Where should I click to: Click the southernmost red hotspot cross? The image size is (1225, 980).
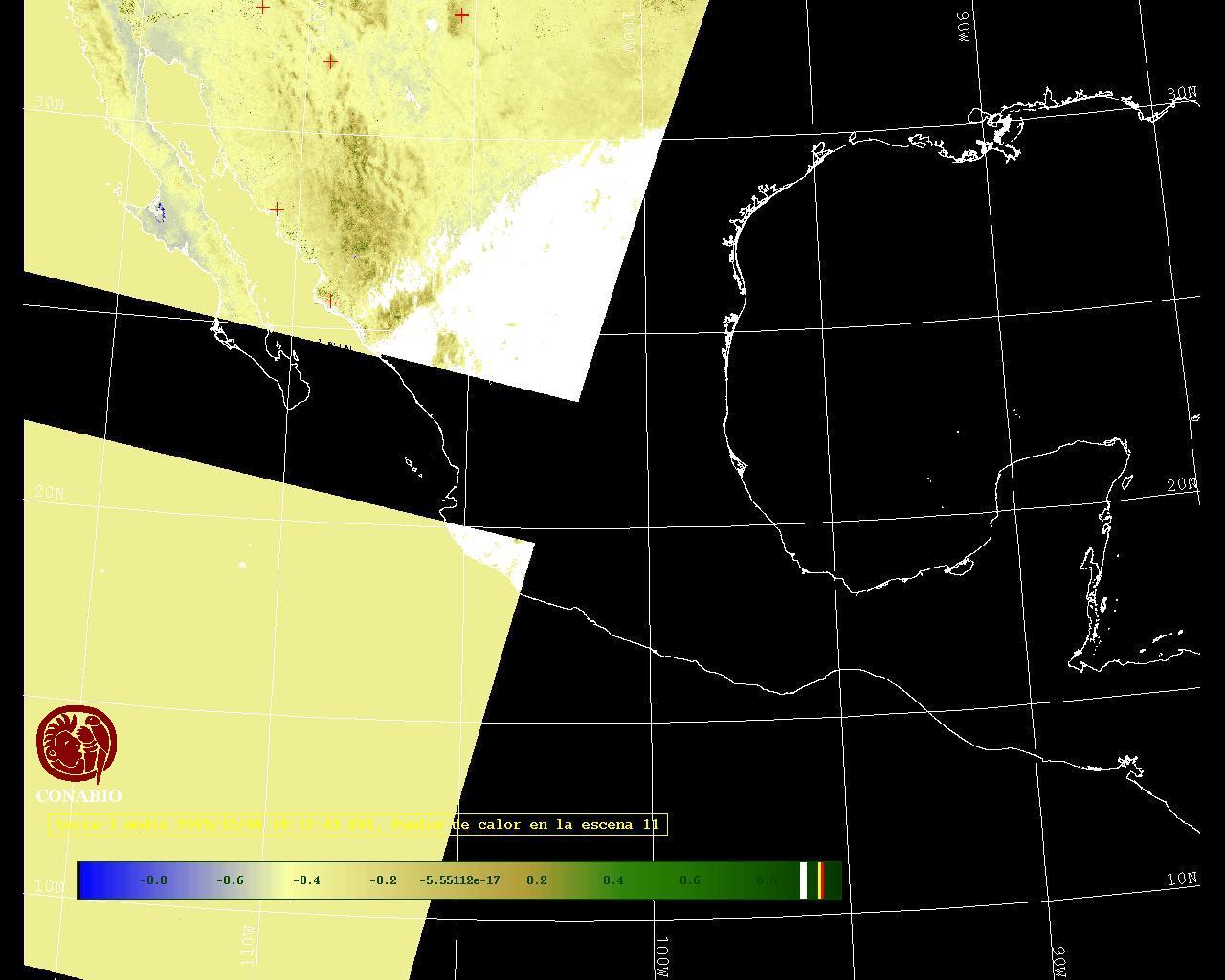point(330,301)
